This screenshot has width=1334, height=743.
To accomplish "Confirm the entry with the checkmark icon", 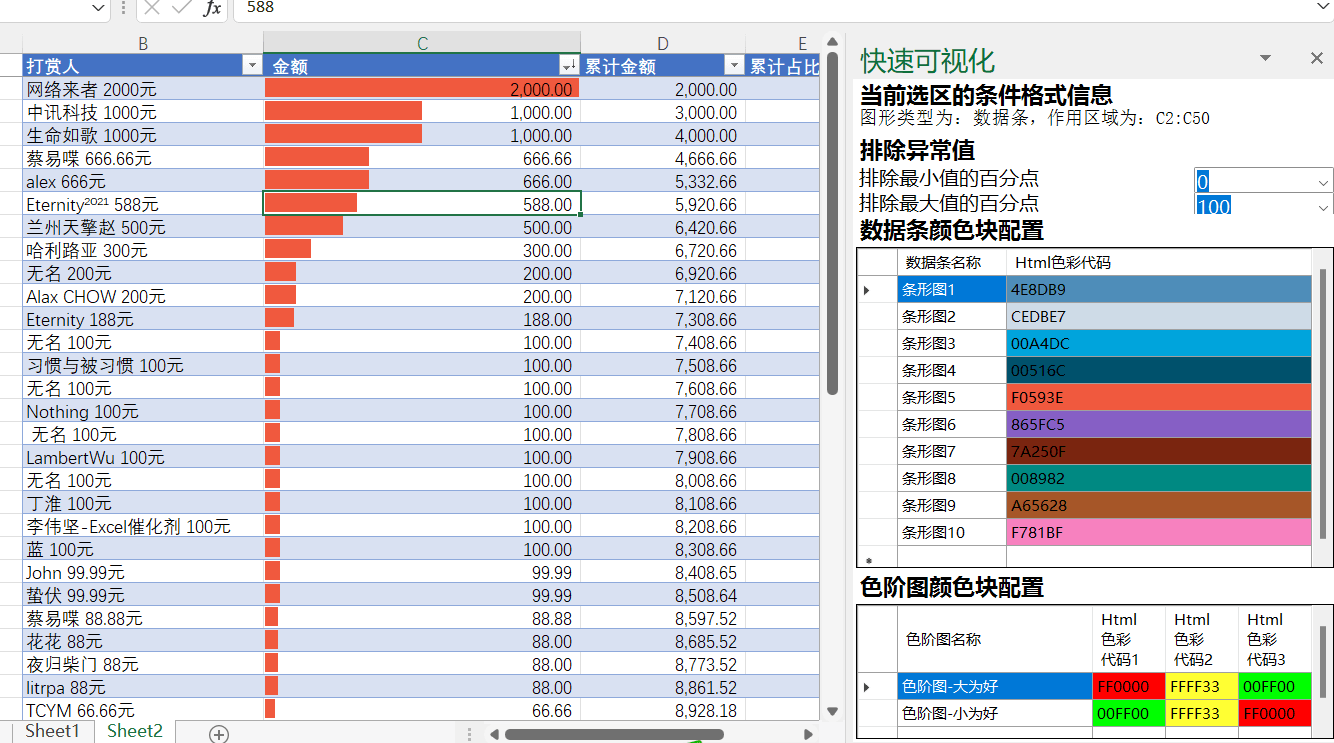I will (x=181, y=8).
